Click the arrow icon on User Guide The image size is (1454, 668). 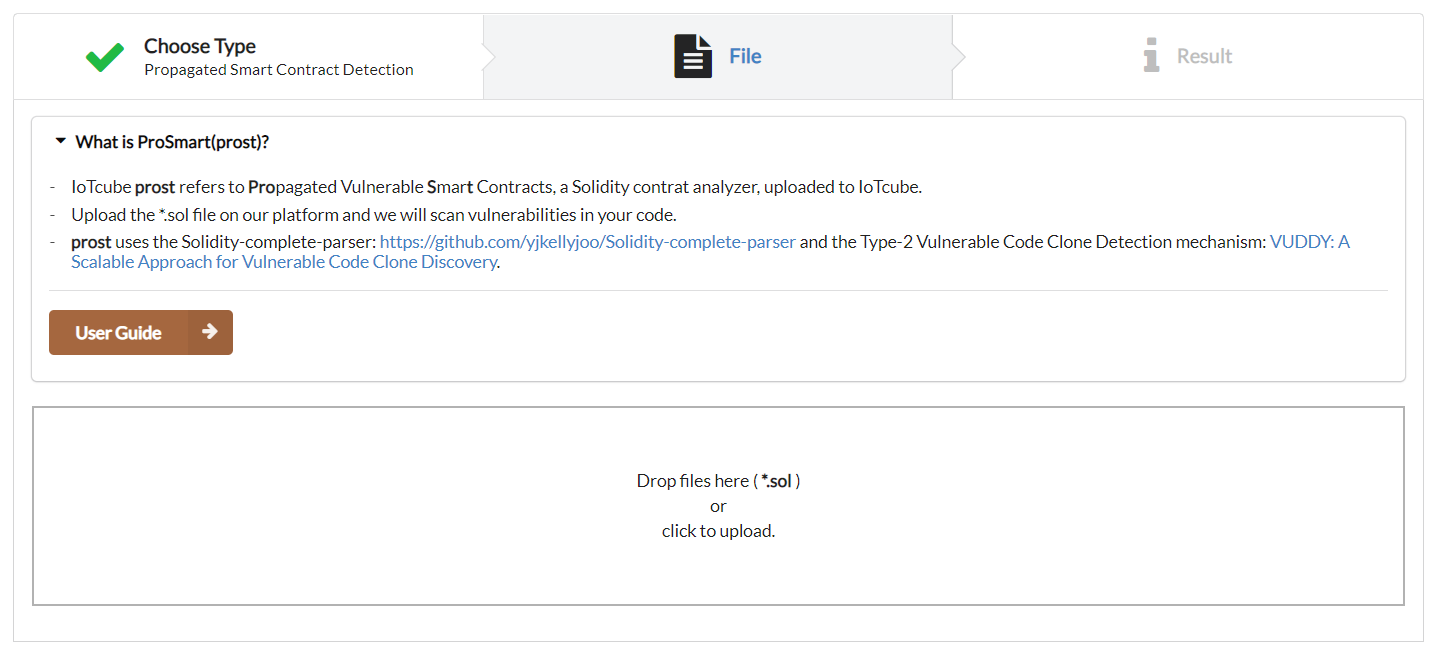coord(210,332)
